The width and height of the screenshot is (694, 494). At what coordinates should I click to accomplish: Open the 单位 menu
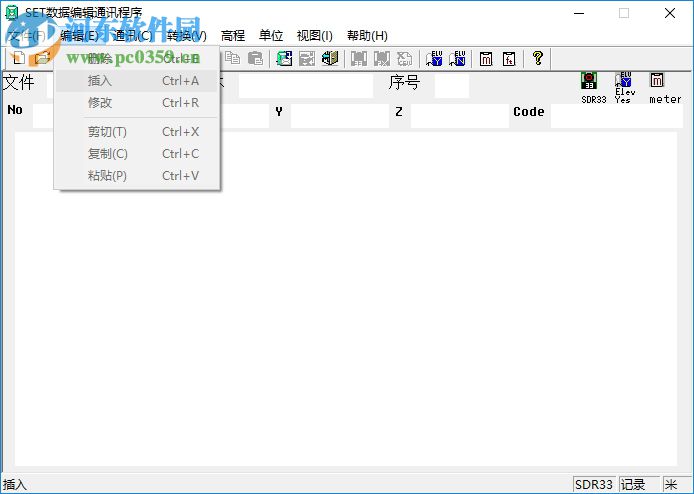(x=271, y=36)
